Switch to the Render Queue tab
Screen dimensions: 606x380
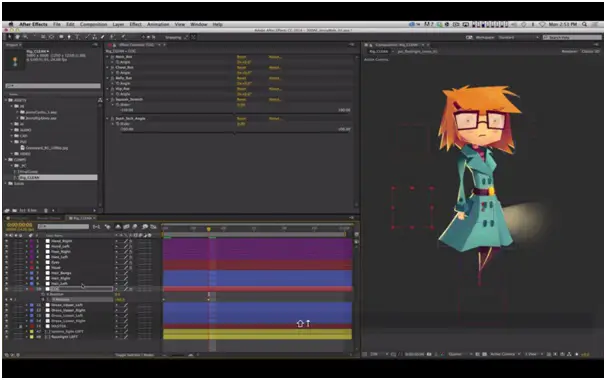[x=49, y=218]
